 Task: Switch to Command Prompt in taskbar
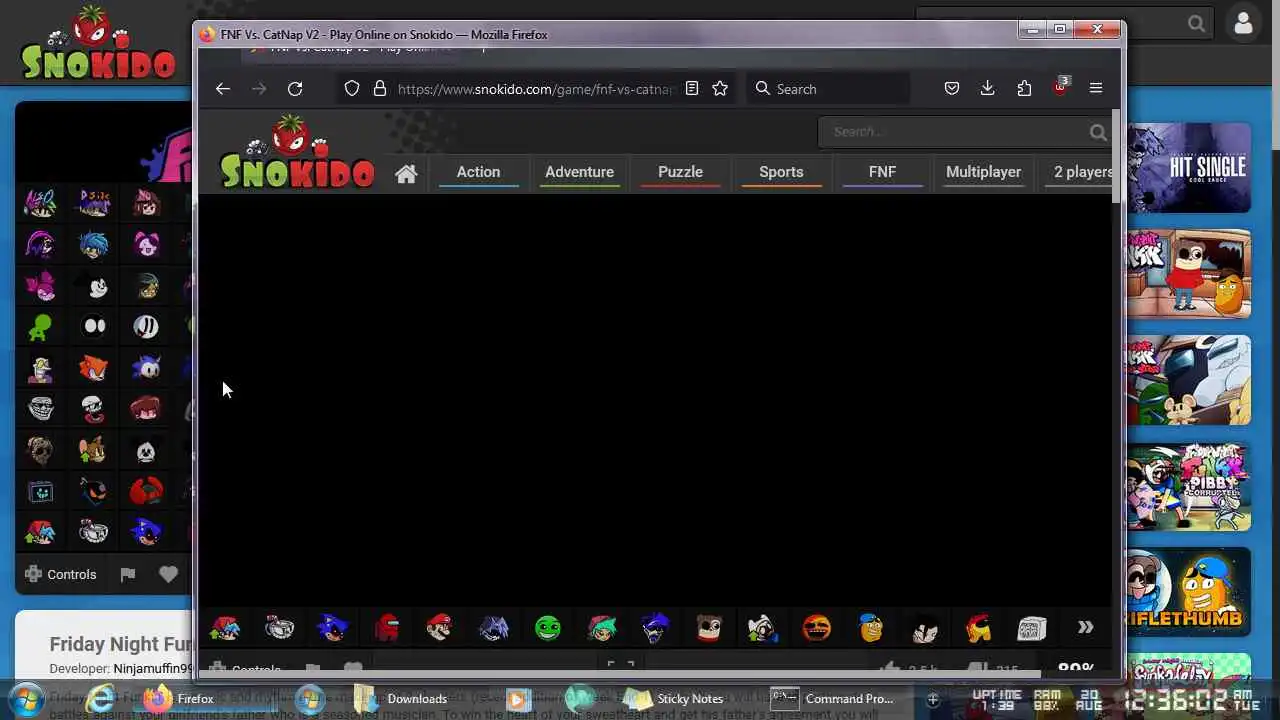[x=835, y=699]
